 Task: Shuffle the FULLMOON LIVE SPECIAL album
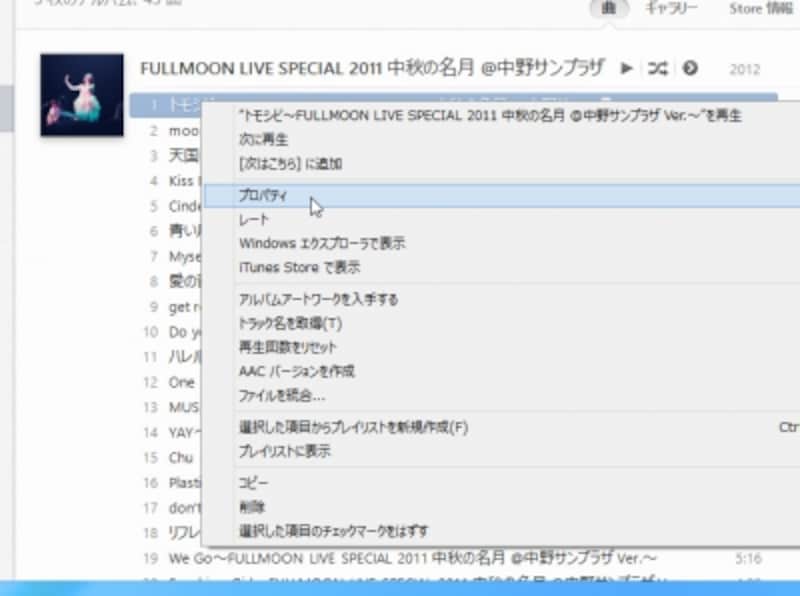(657, 68)
